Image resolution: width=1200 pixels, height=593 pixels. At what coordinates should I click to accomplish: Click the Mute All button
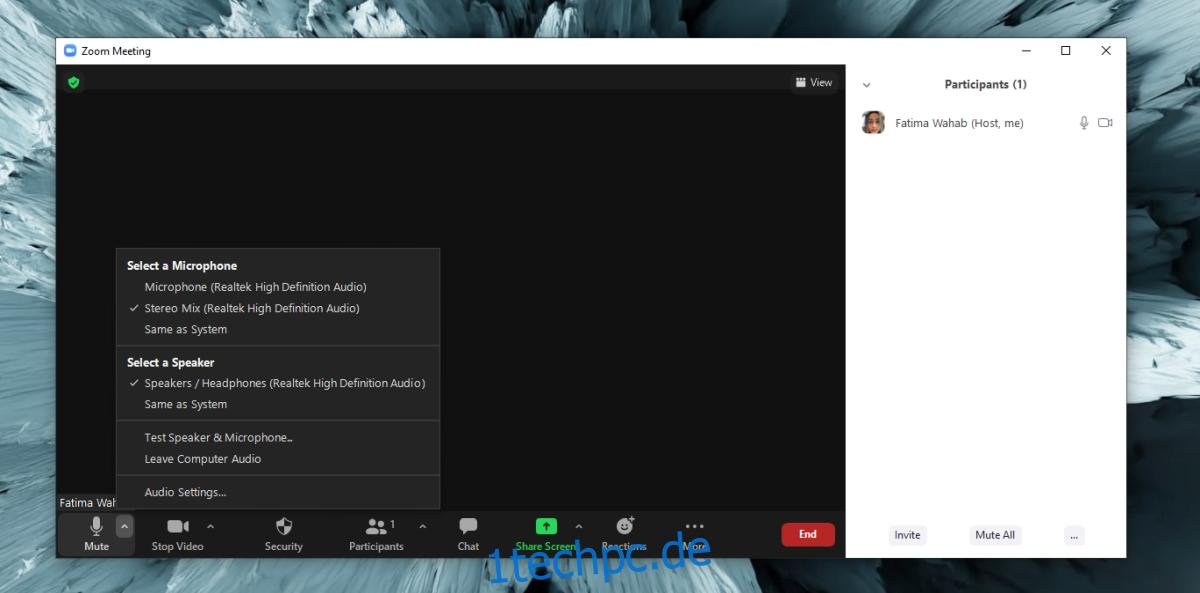pos(995,535)
